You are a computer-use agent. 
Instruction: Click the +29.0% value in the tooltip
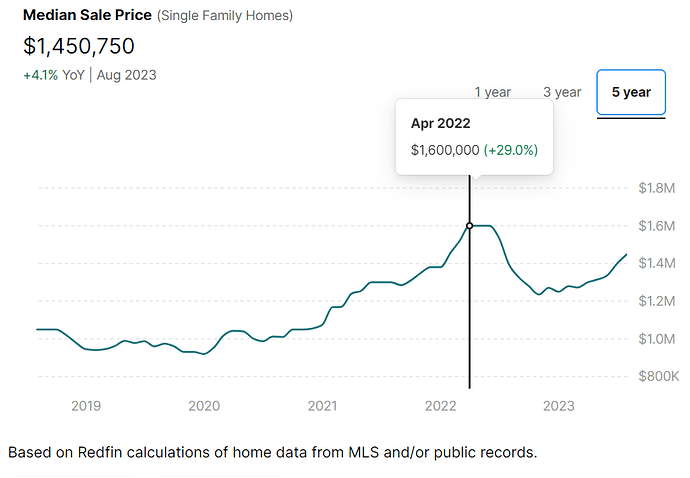pos(510,149)
